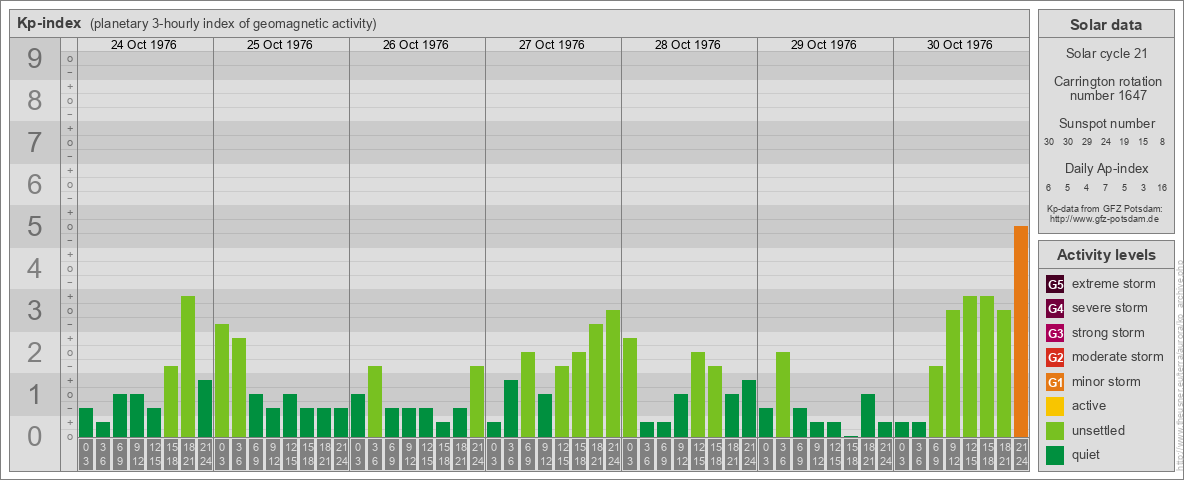Click the G1 minor storm badge
The image size is (1184, 480).
pos(1055,382)
